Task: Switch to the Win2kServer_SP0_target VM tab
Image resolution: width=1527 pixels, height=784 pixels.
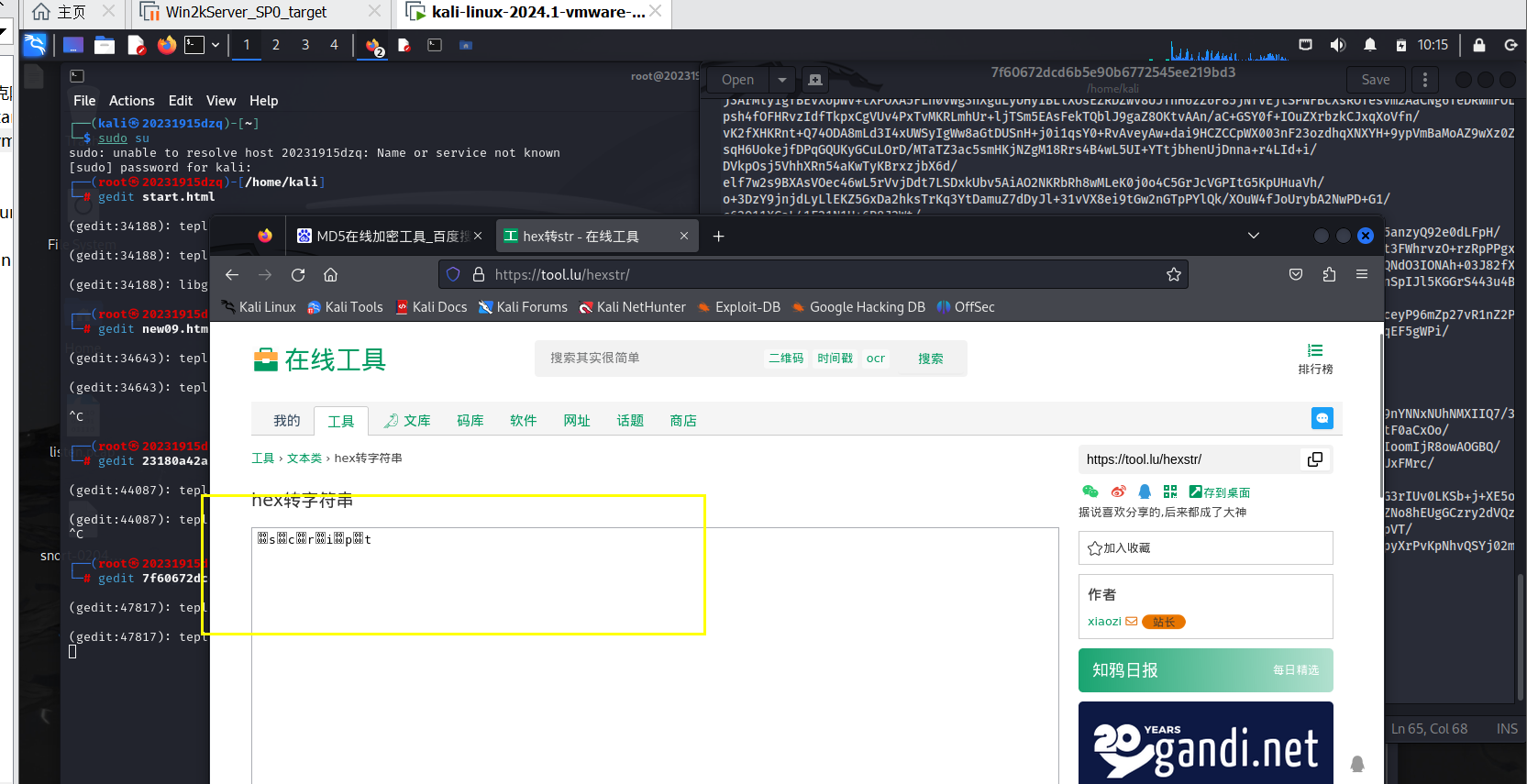Action: pos(246,12)
